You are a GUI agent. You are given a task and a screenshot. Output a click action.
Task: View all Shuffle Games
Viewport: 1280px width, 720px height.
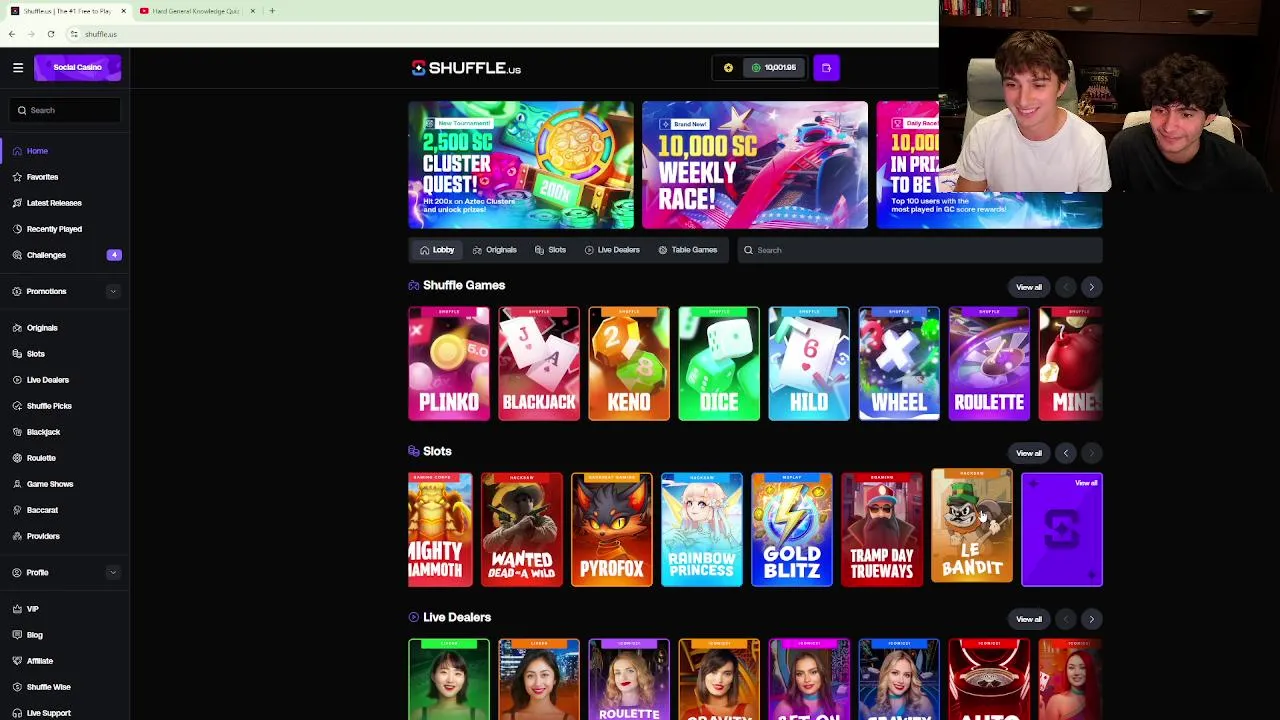click(x=1029, y=287)
